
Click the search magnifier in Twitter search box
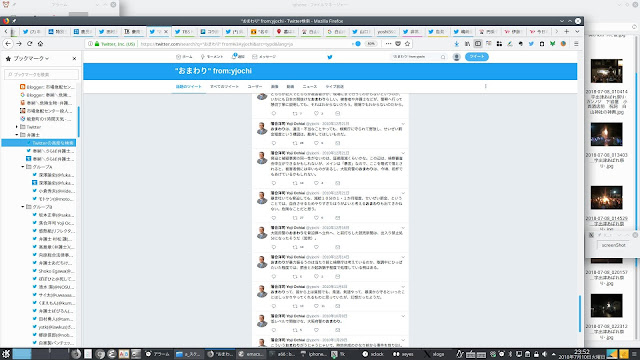(443, 57)
